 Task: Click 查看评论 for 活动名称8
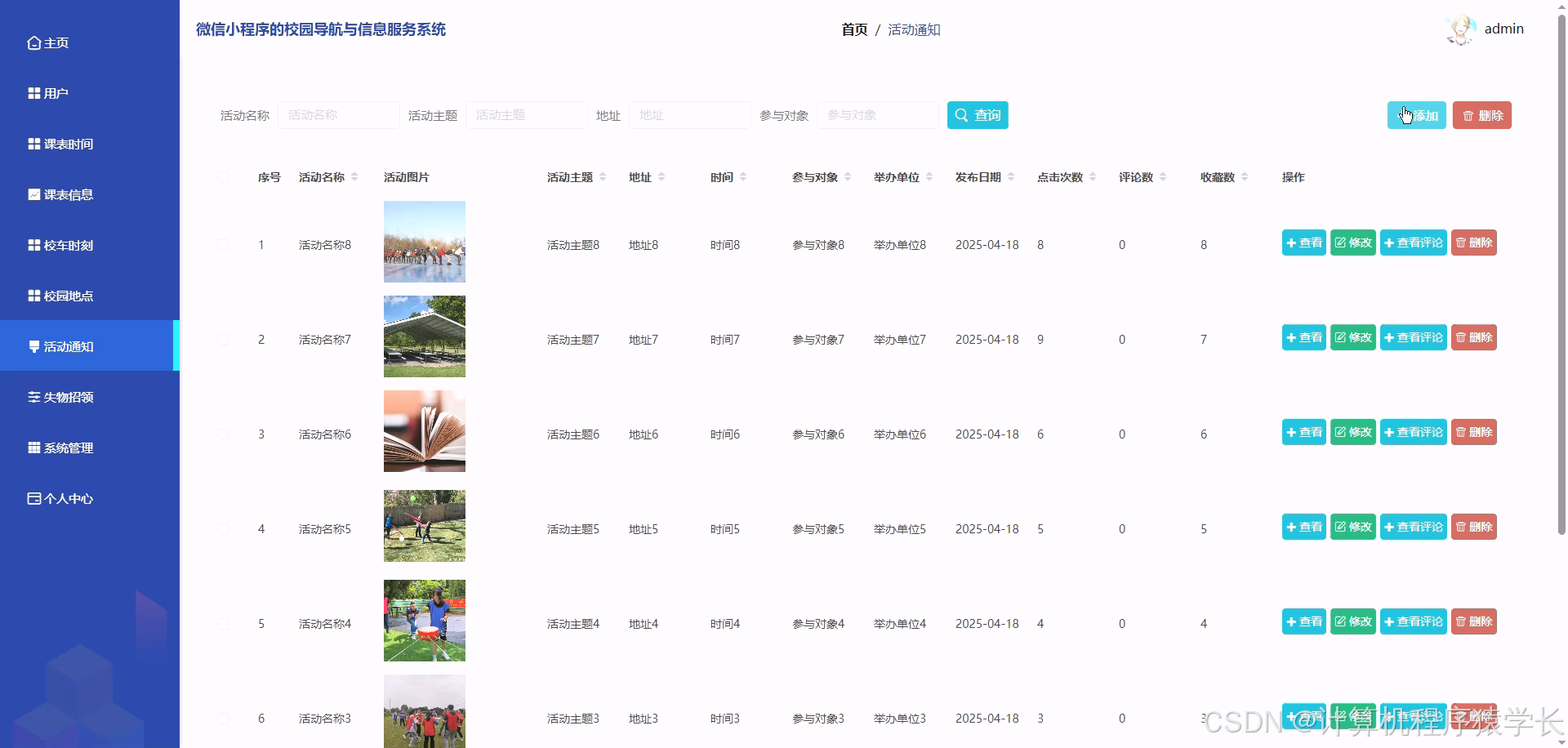[x=1414, y=243]
